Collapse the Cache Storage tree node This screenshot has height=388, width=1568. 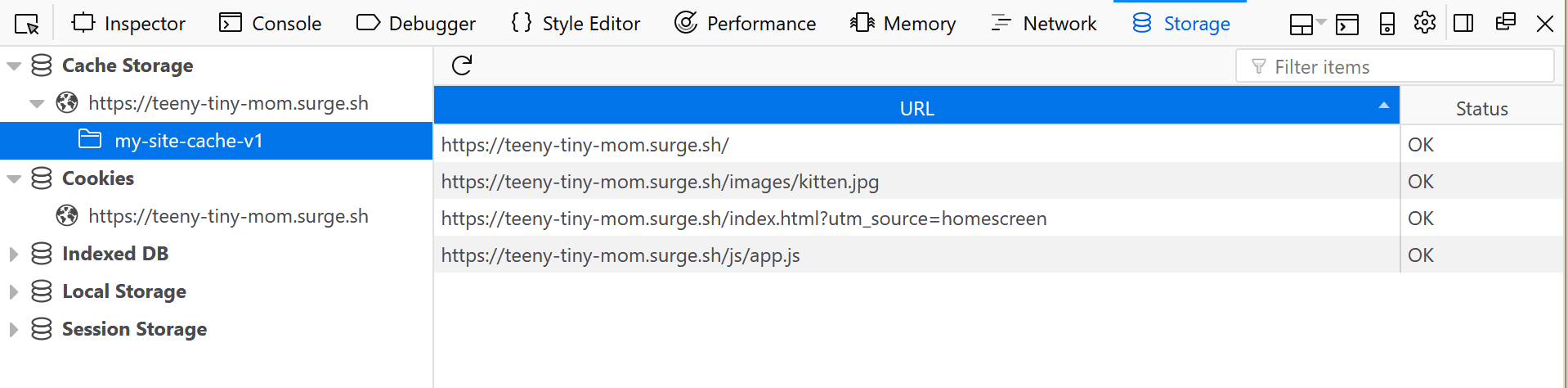14,66
